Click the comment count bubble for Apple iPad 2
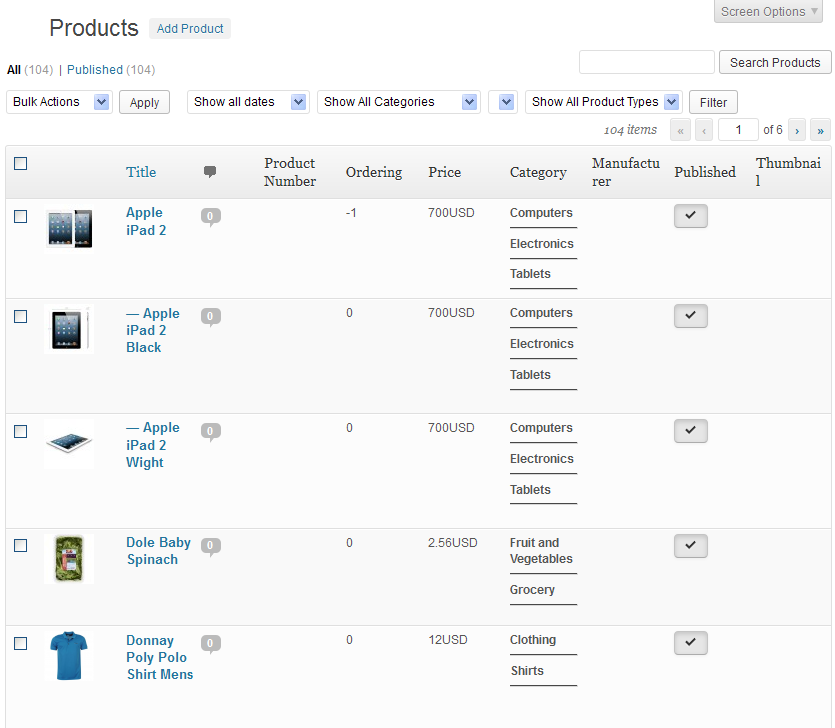Image resolution: width=835 pixels, height=728 pixels. coord(210,215)
